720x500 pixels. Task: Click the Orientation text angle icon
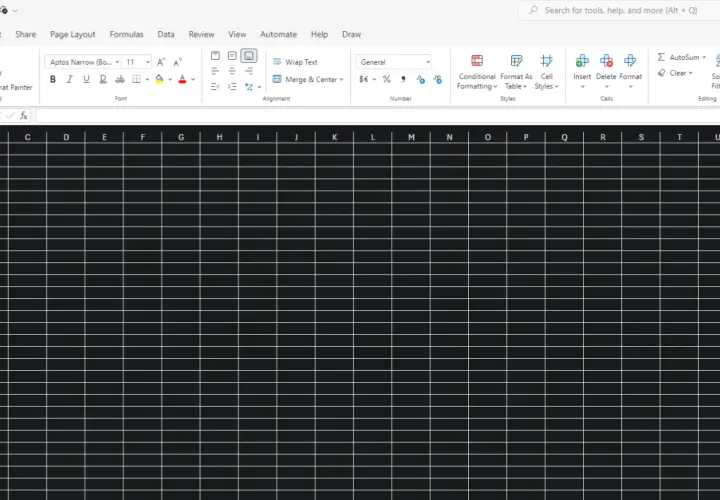click(x=249, y=86)
